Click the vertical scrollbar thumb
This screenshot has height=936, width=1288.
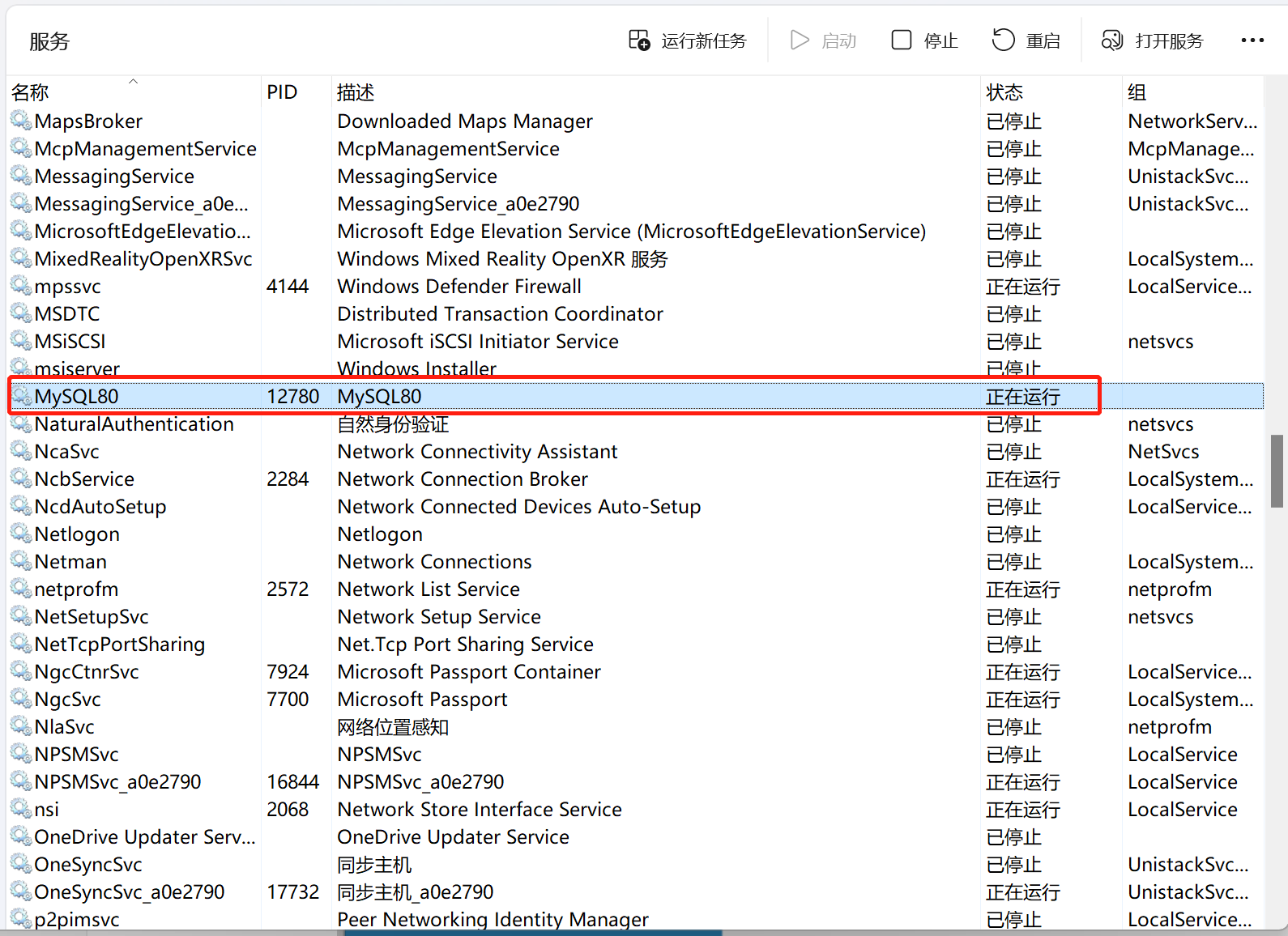[1277, 471]
